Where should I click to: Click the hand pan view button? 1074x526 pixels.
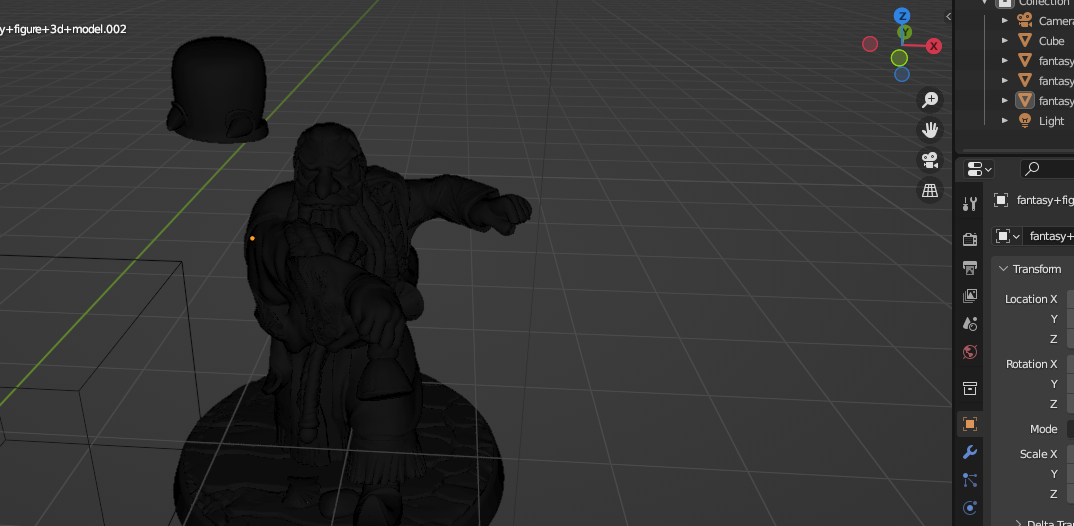click(x=929, y=129)
